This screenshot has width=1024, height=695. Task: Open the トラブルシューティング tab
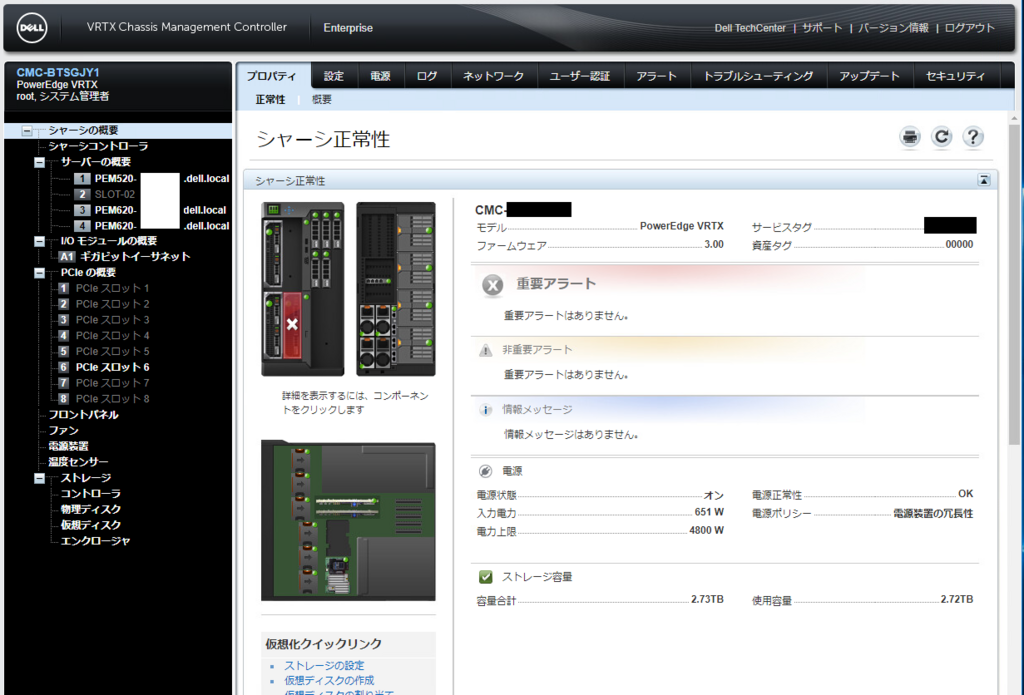coord(758,76)
